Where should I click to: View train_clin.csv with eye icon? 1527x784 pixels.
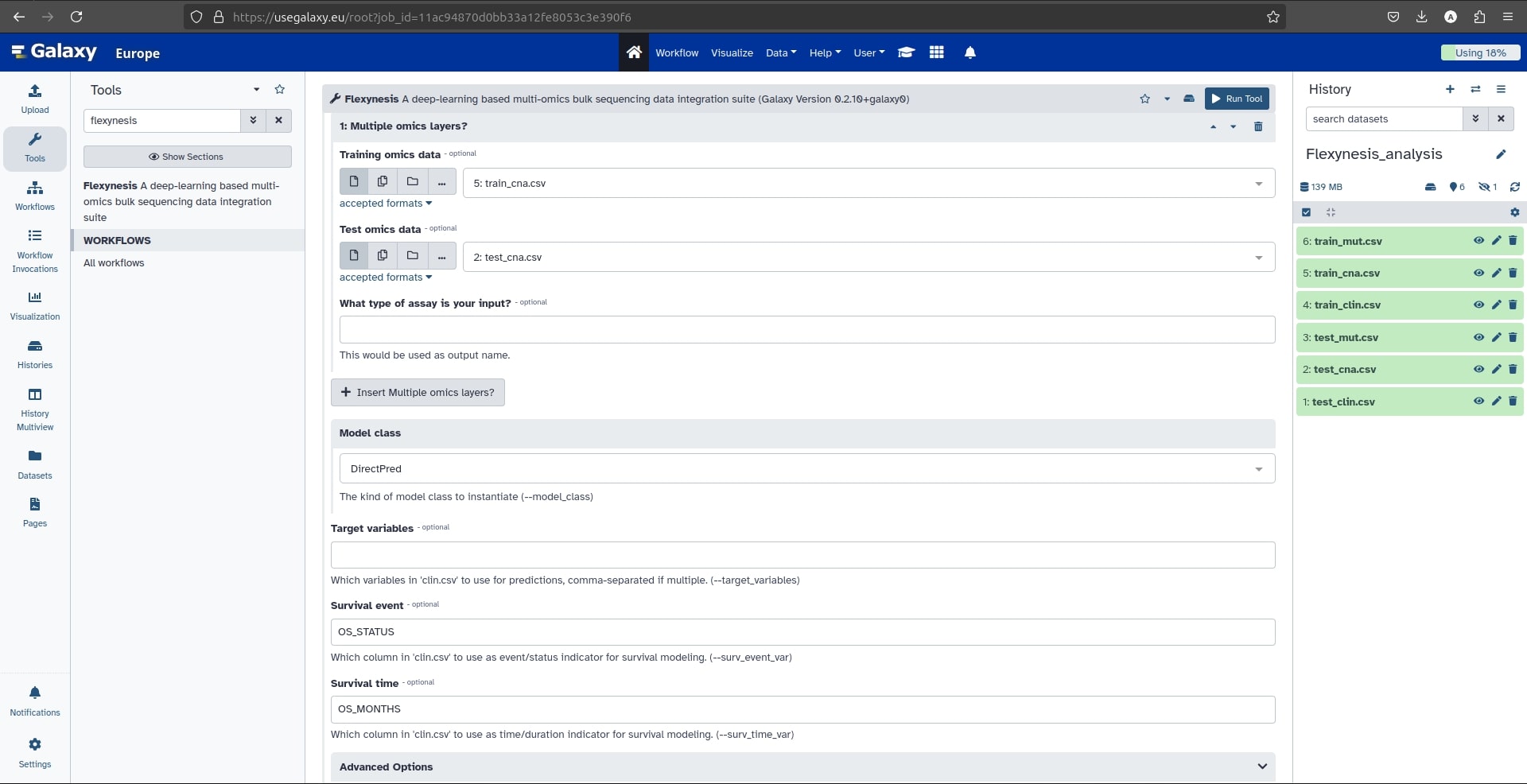click(x=1478, y=305)
